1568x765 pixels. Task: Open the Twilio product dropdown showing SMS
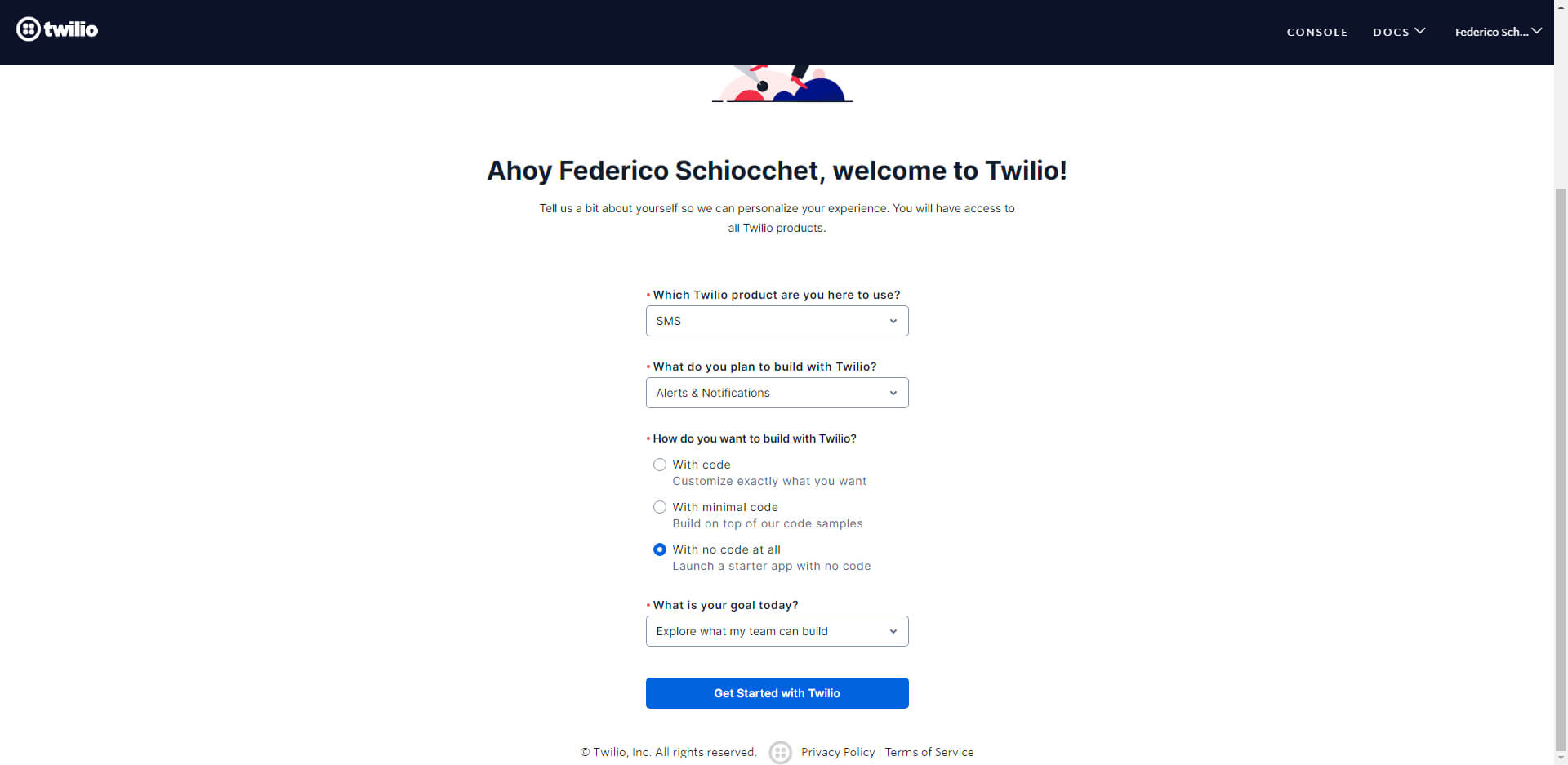777,321
